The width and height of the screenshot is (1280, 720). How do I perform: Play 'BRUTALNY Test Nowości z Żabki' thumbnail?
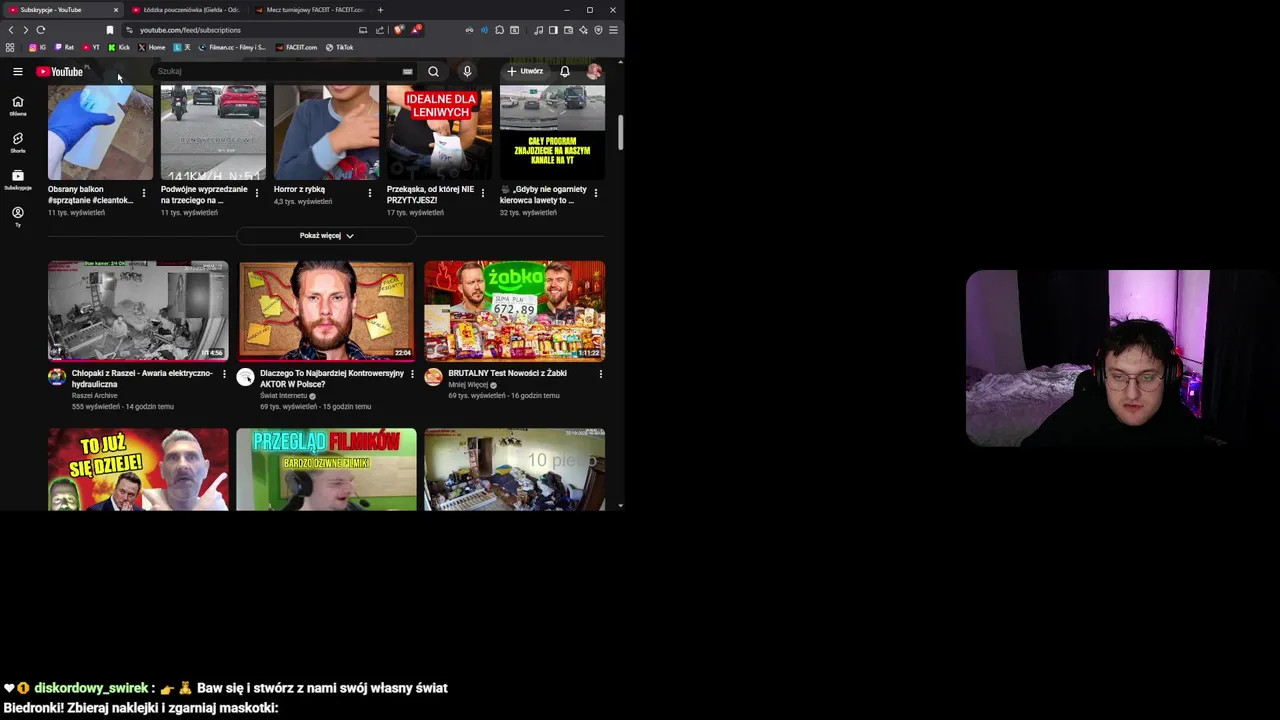[514, 310]
